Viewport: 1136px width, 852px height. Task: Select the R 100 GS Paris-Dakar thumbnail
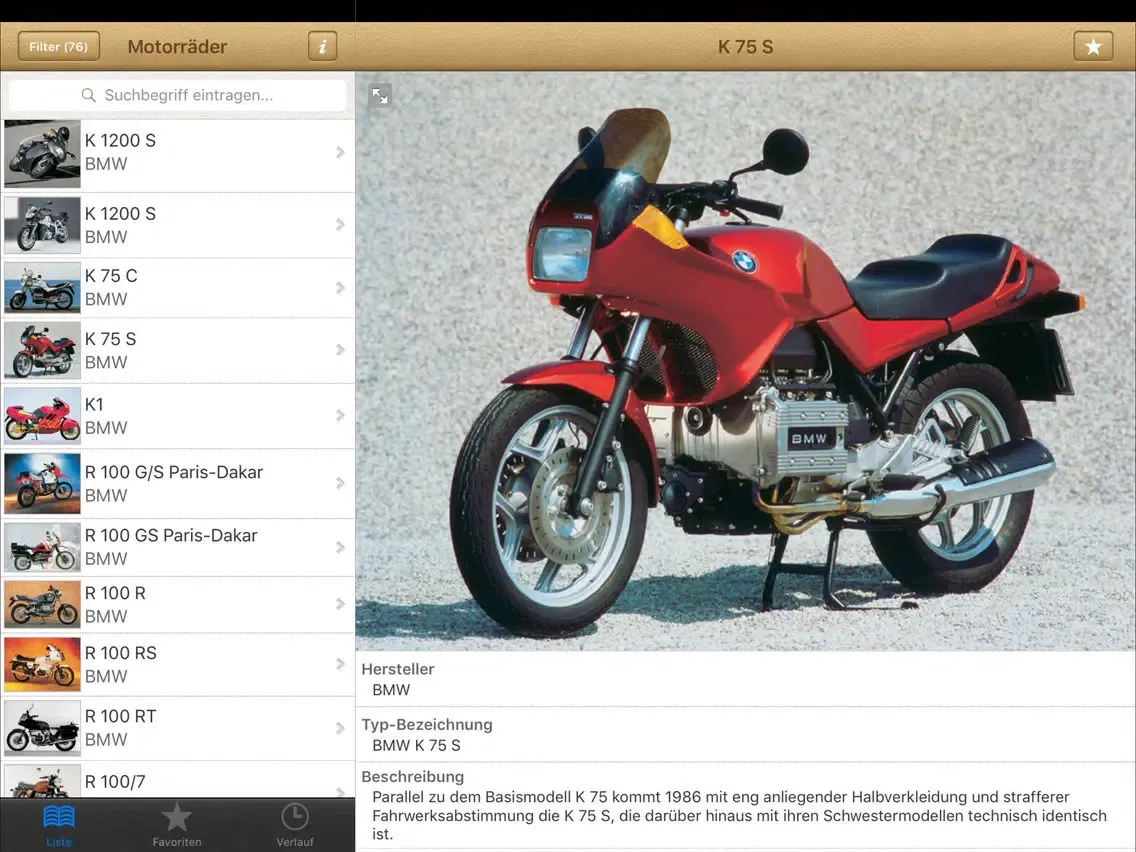click(x=42, y=548)
